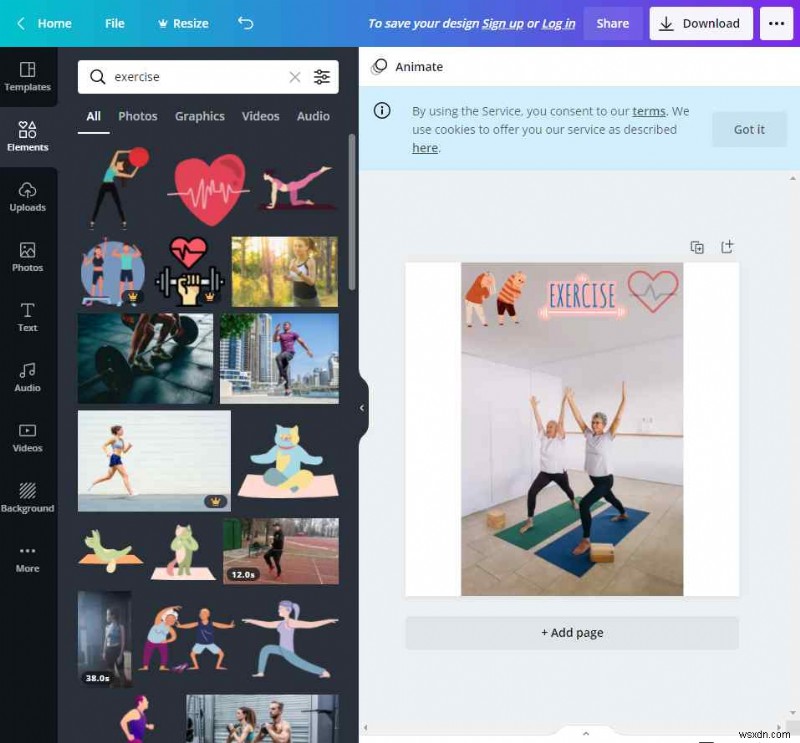
Task: Open the Videos panel
Action: pyautogui.click(x=28, y=436)
